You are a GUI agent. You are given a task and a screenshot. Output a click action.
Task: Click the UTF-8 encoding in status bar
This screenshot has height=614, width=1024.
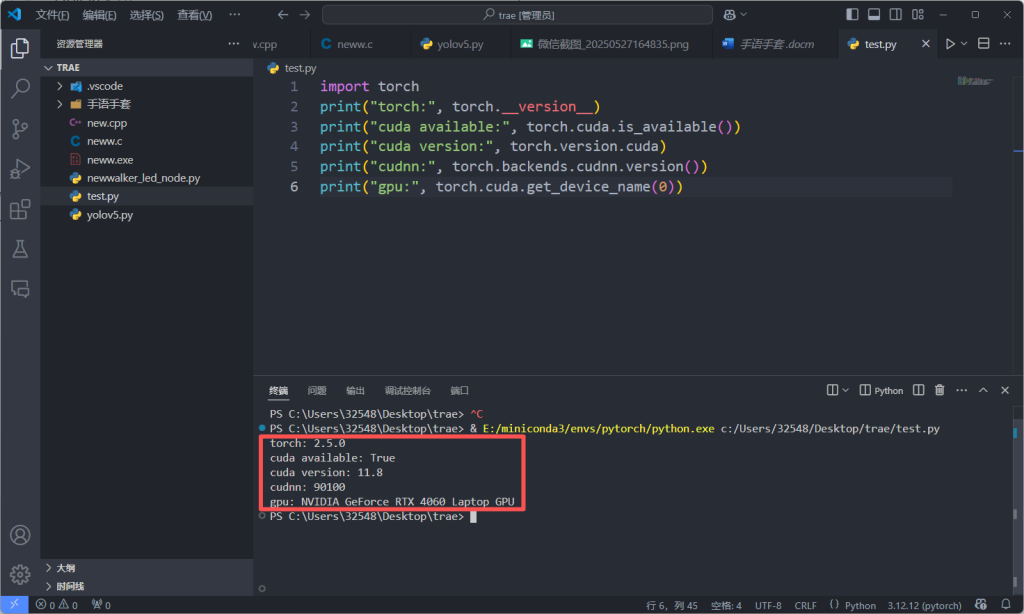(x=768, y=605)
